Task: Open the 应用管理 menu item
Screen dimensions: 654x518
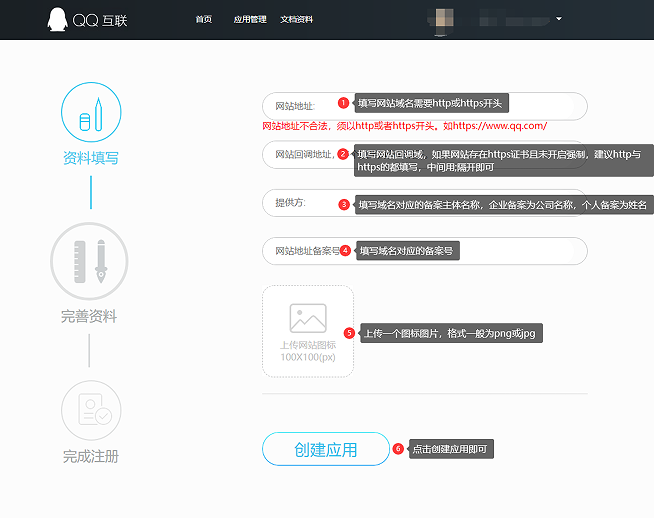Action: [250, 19]
